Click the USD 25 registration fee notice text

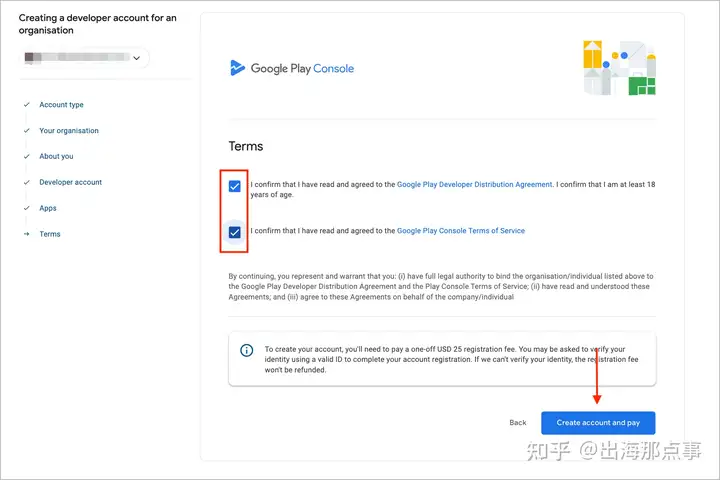pos(451,359)
